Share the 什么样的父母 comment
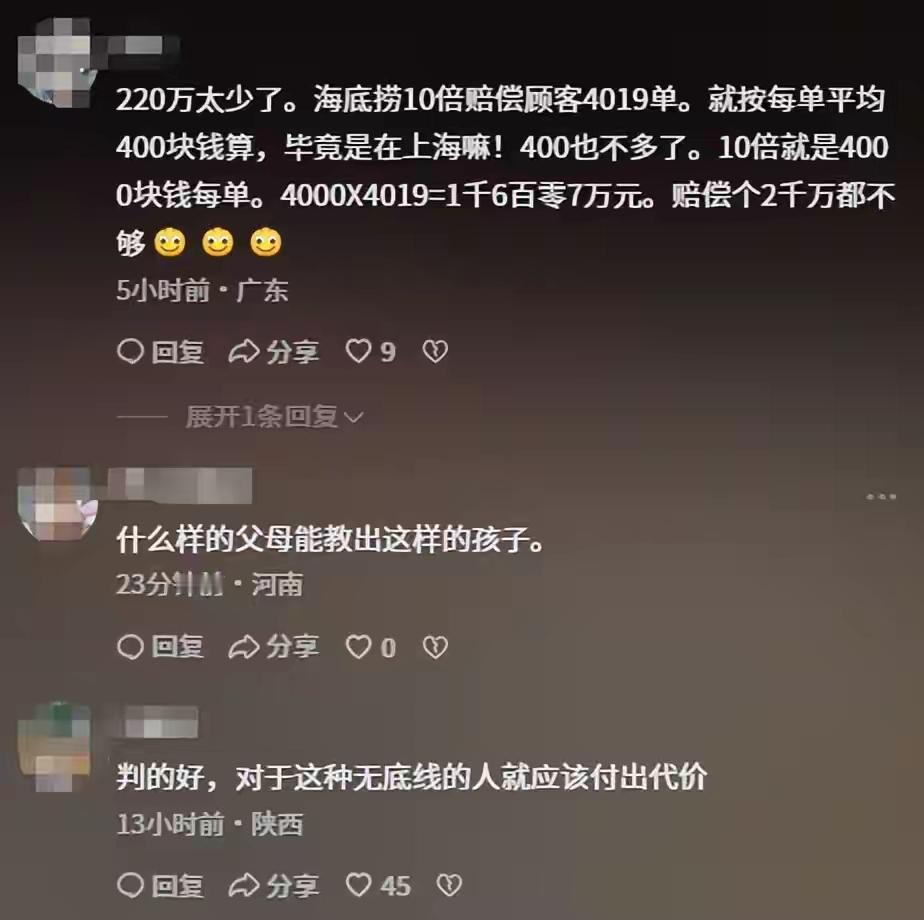924x920 pixels. point(274,648)
